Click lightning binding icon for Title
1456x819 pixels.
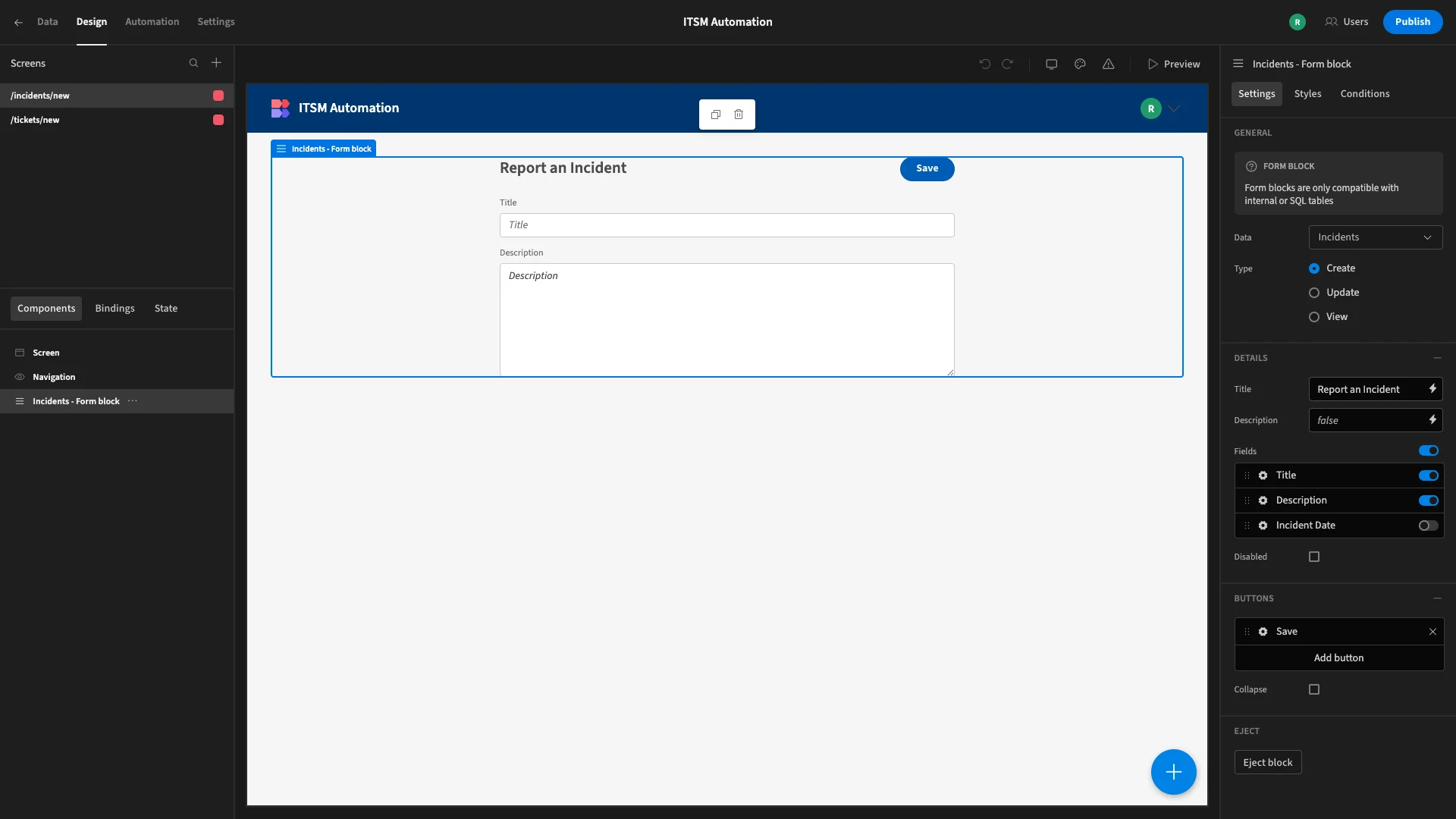pos(1432,389)
